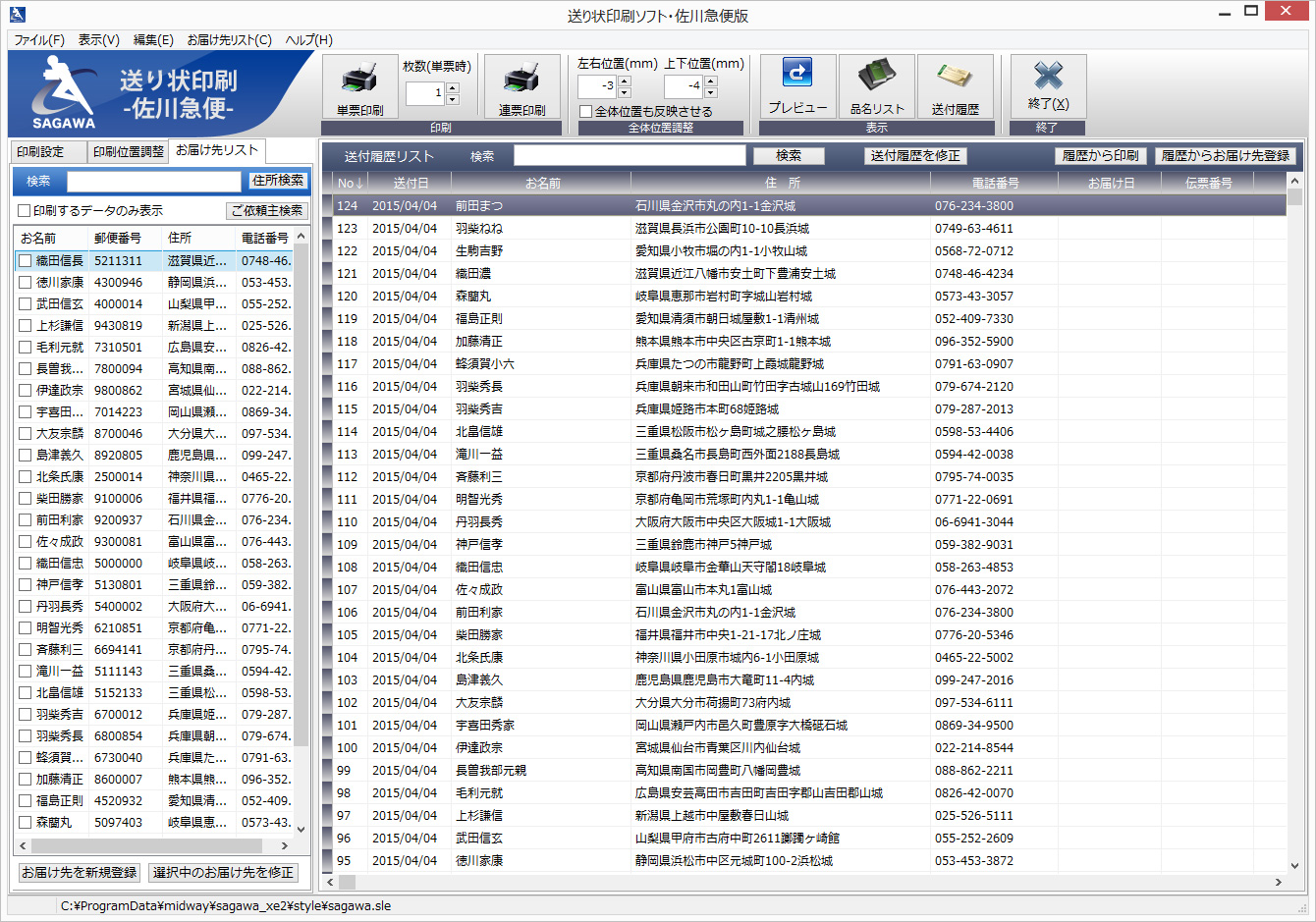Sort history by the No column header
Viewport: 1316px width, 922px height.
point(351,183)
